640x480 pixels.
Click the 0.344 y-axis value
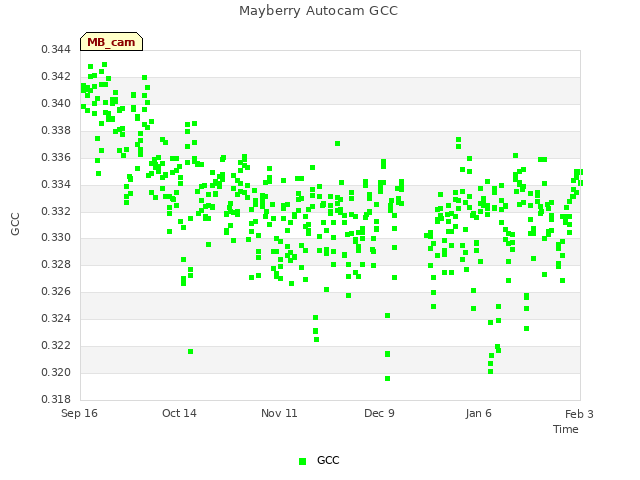point(56,50)
